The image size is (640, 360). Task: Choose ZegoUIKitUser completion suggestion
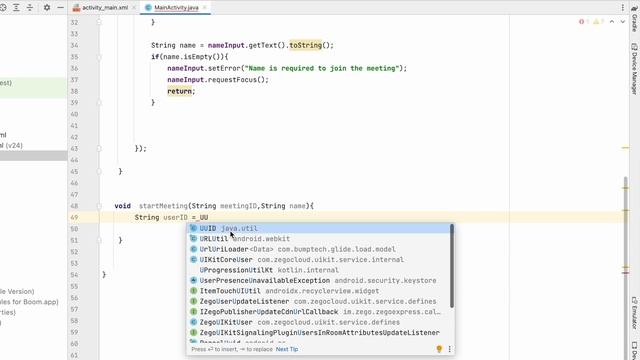319,322
